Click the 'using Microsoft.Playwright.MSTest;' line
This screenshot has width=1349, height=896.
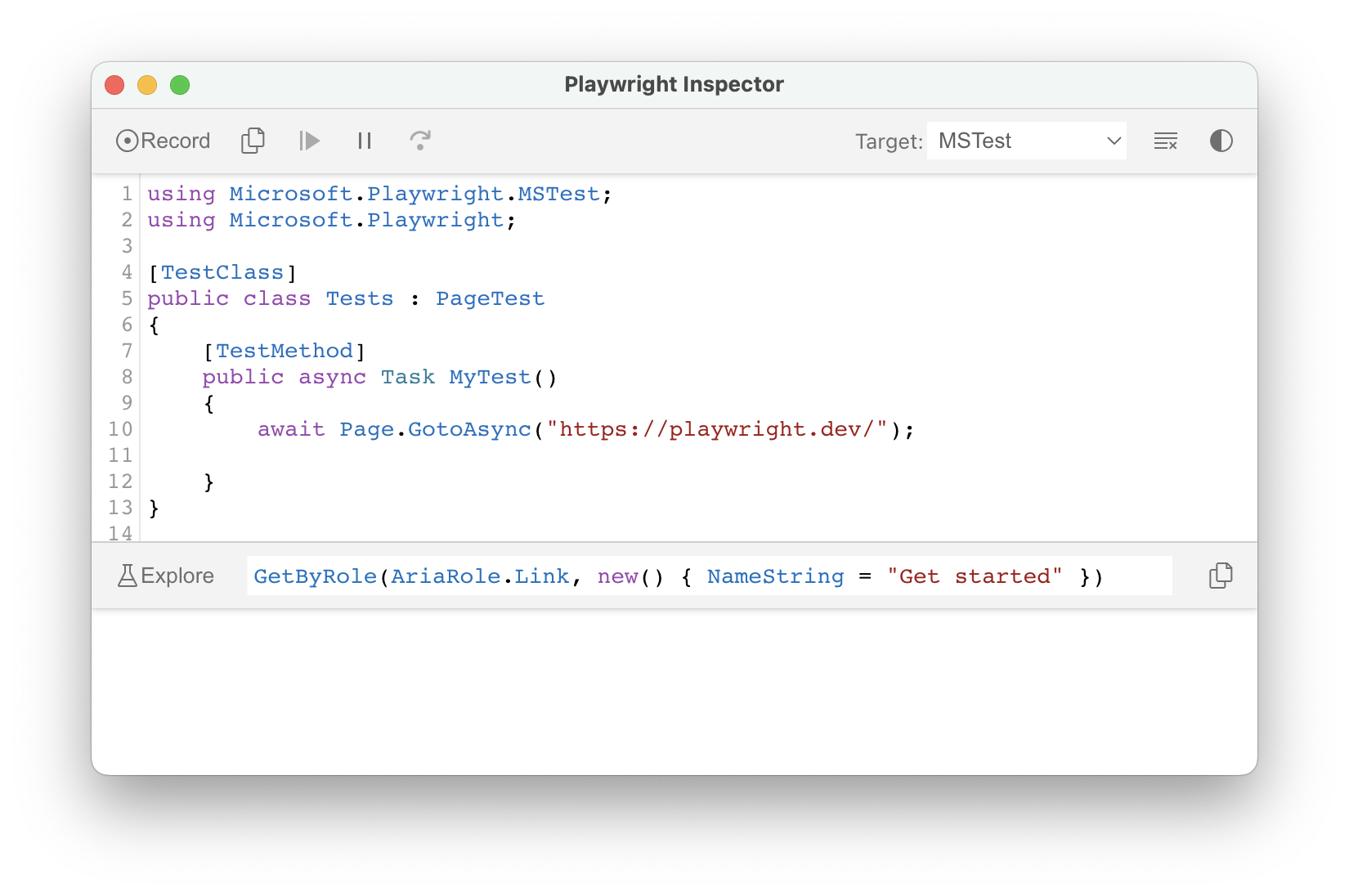pos(379,194)
